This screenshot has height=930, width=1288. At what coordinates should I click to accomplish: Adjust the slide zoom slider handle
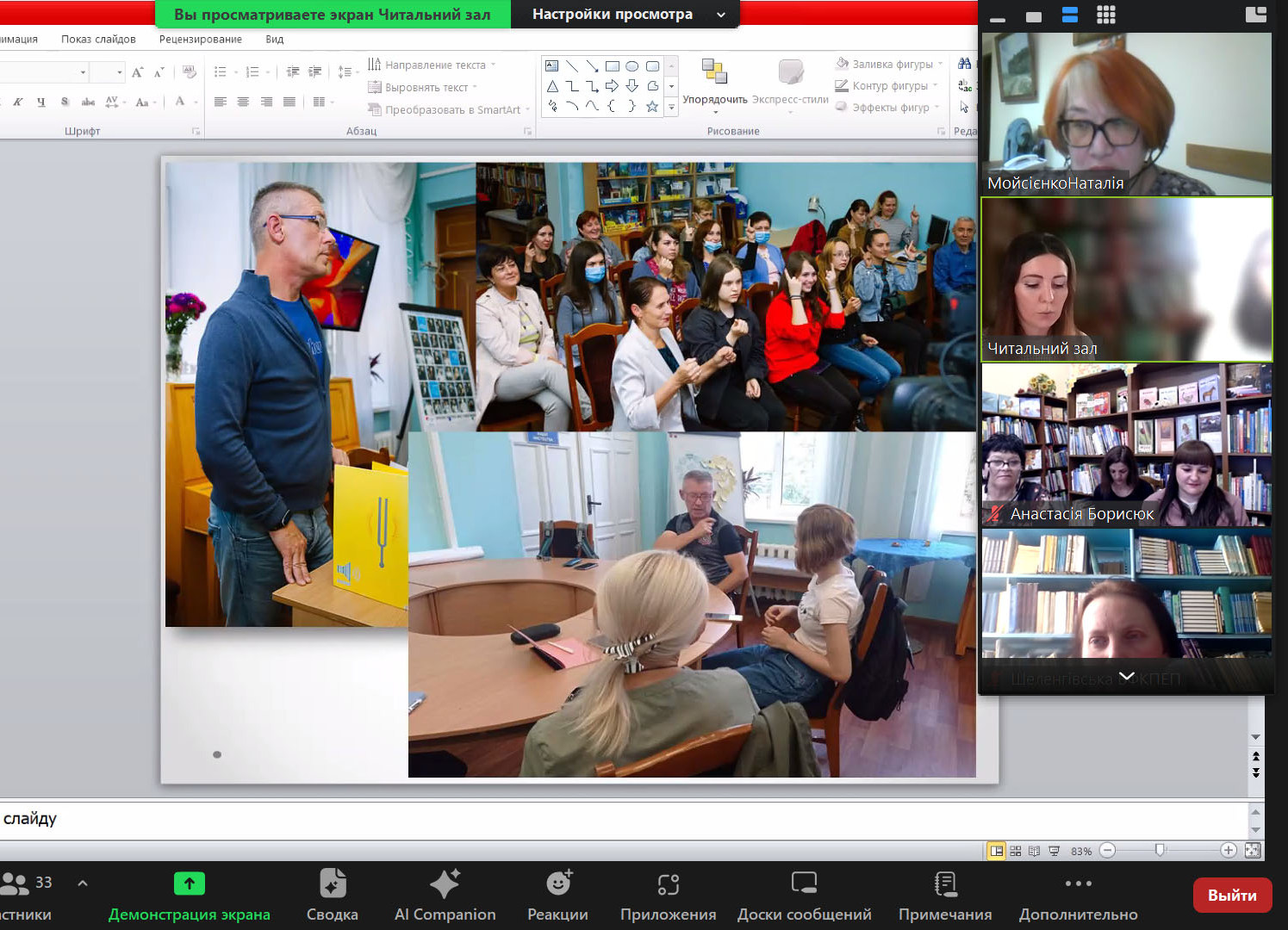point(1160,851)
